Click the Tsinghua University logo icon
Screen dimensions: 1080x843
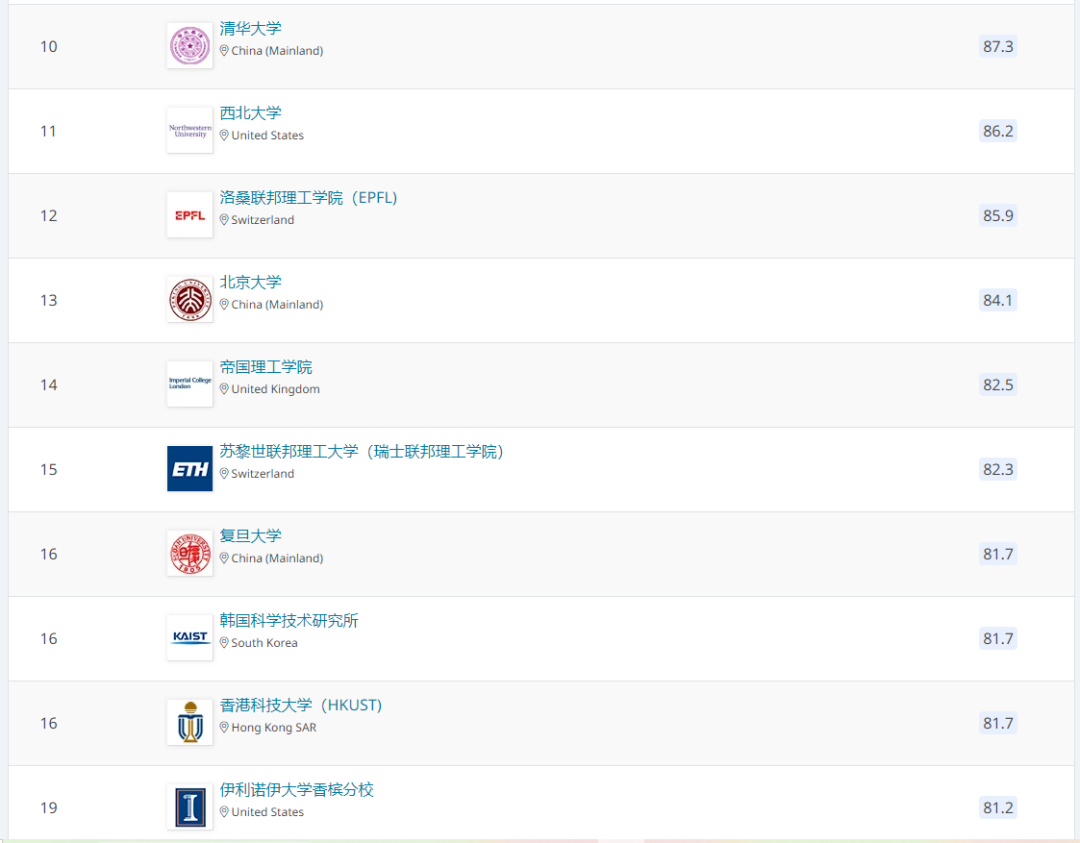[x=189, y=46]
